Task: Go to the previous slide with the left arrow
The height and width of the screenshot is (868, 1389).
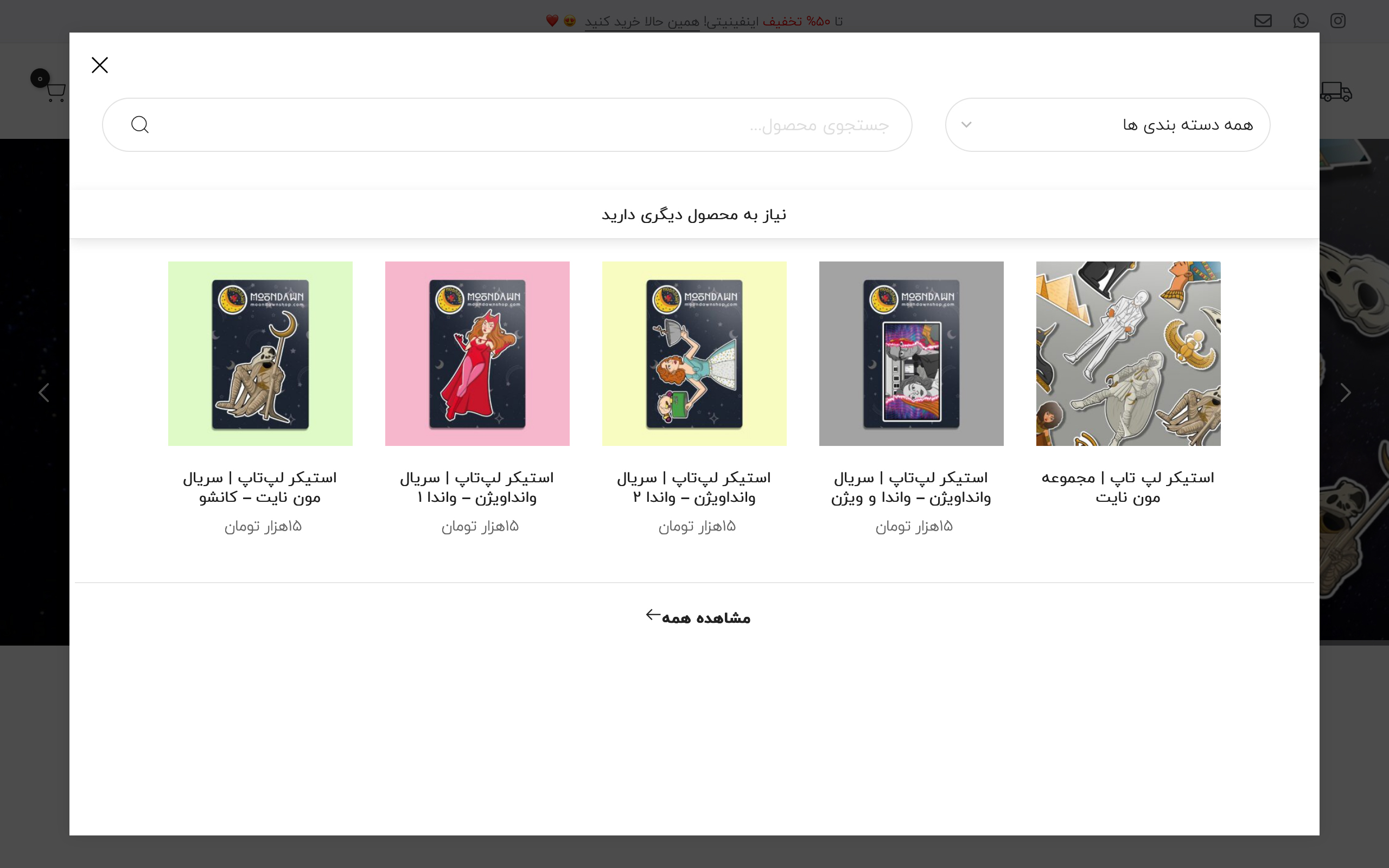Action: point(43,393)
